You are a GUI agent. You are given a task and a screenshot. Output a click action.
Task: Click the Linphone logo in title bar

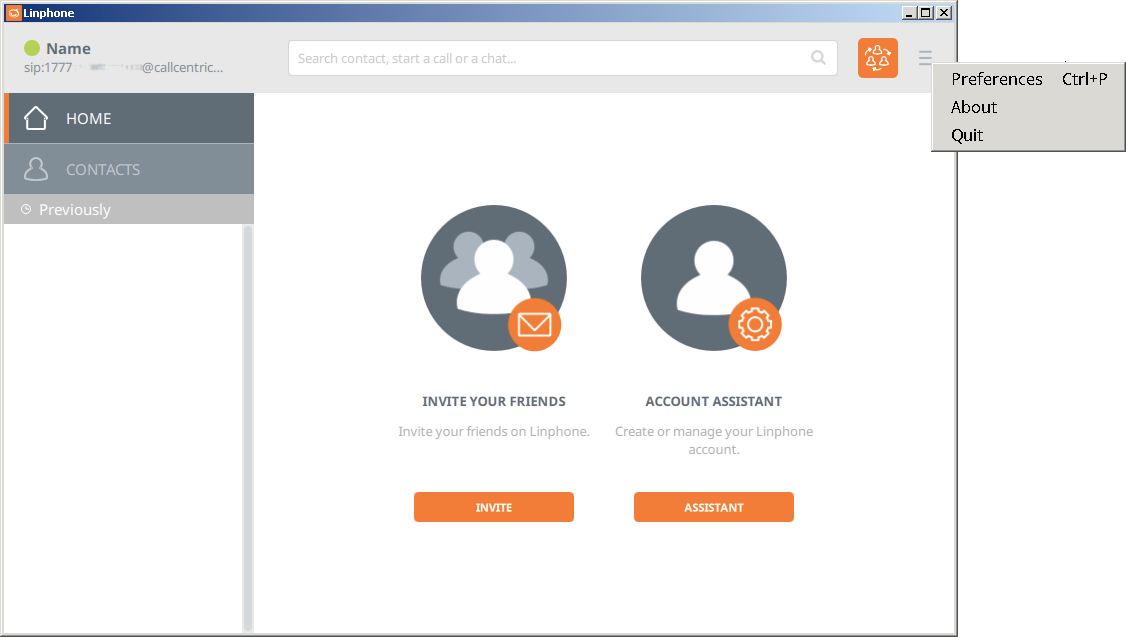point(14,13)
